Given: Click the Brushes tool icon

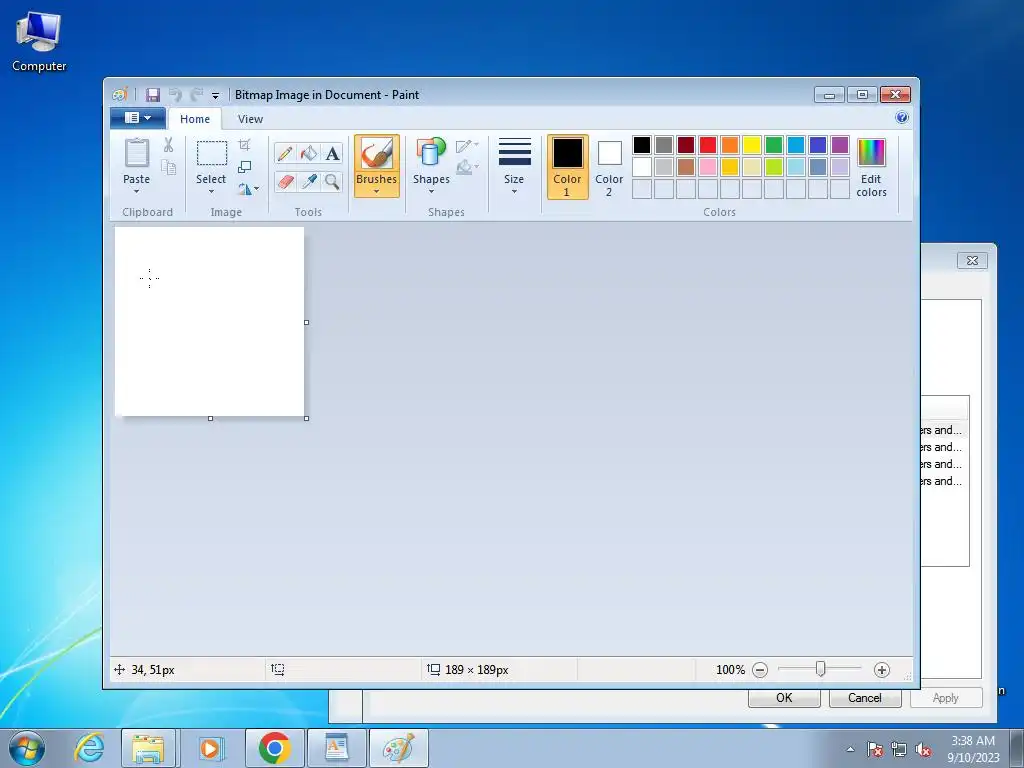Looking at the screenshot, I should (x=377, y=154).
